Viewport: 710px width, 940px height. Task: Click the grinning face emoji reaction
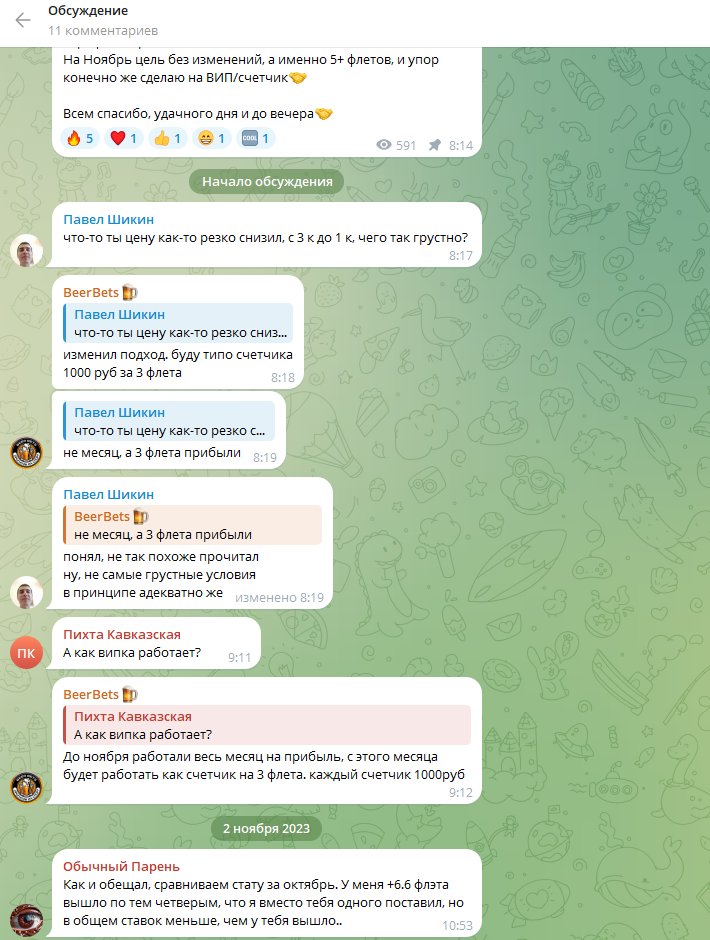click(212, 138)
